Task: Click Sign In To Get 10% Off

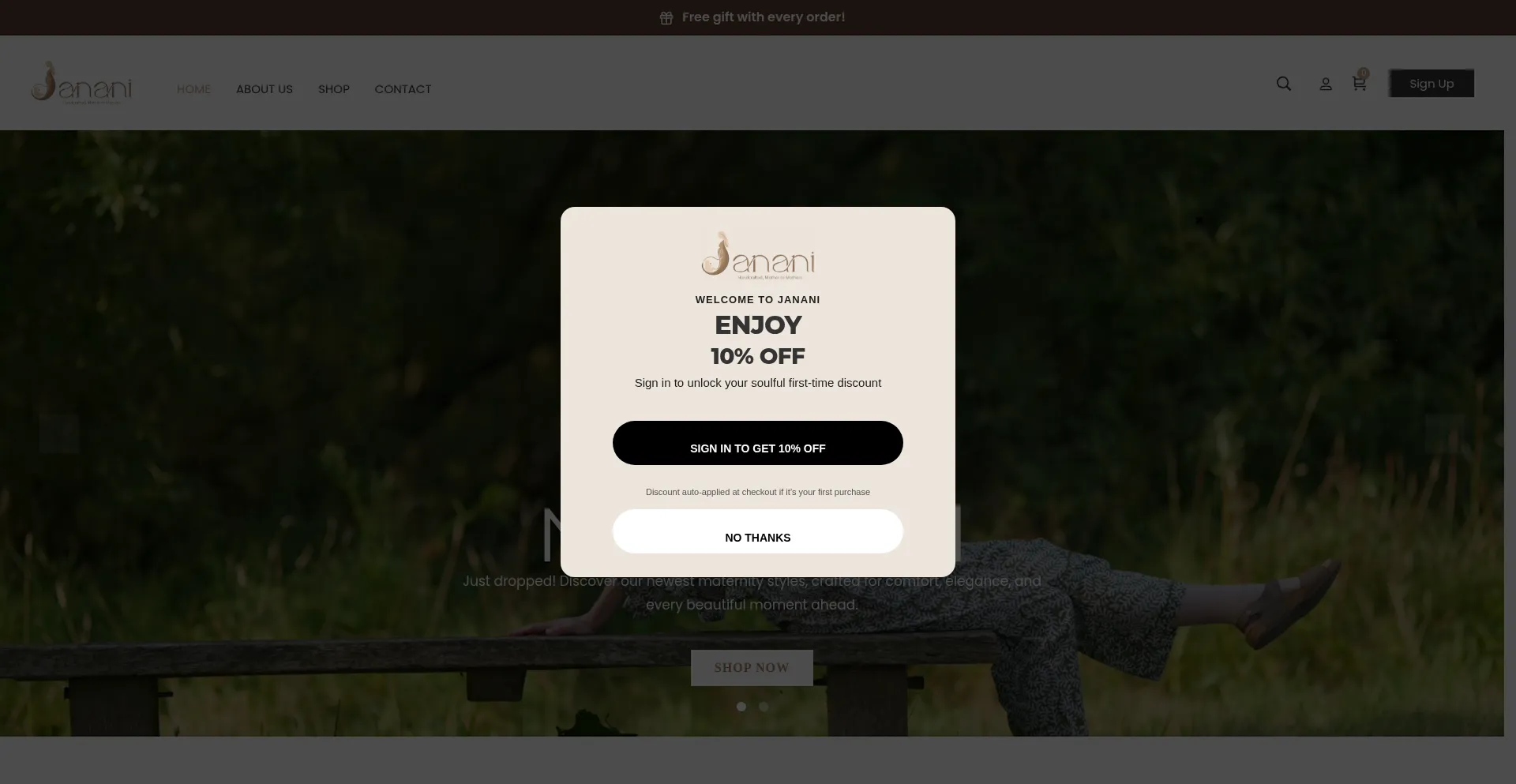Action: [758, 443]
